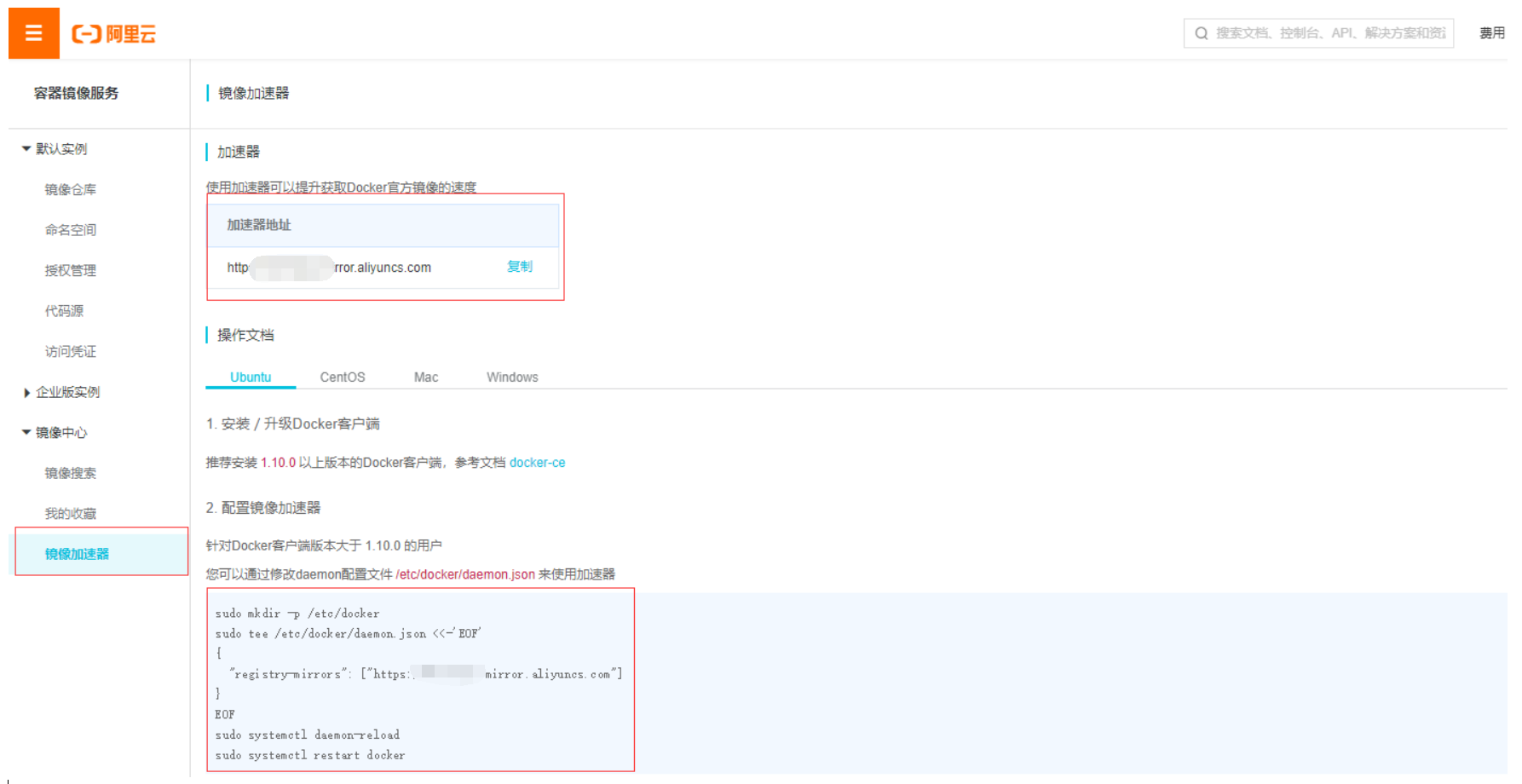Open 我的收藏 in the sidebar

[x=71, y=514]
